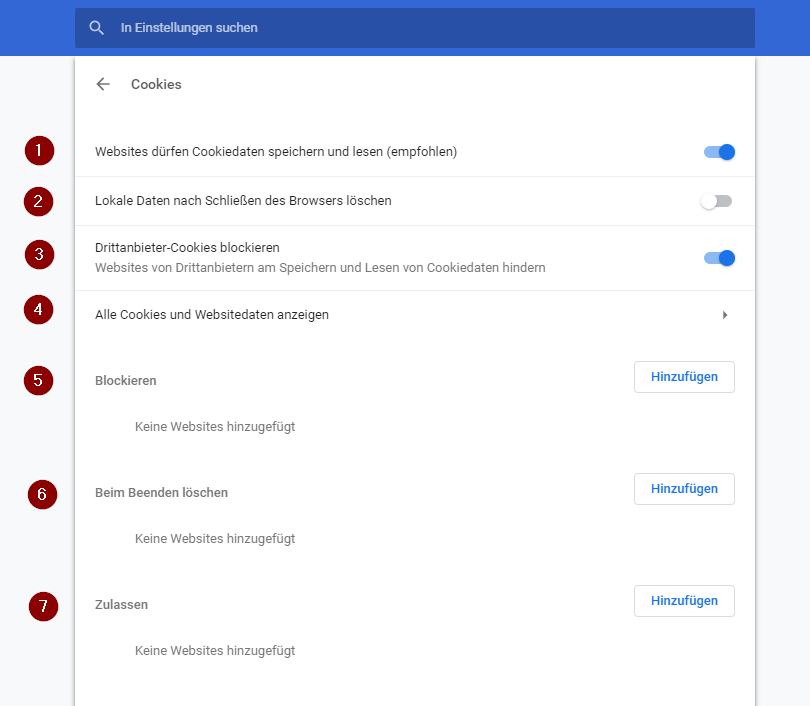The width and height of the screenshot is (810, 706).
Task: Click red annotation marker number 5
Action: point(38,381)
